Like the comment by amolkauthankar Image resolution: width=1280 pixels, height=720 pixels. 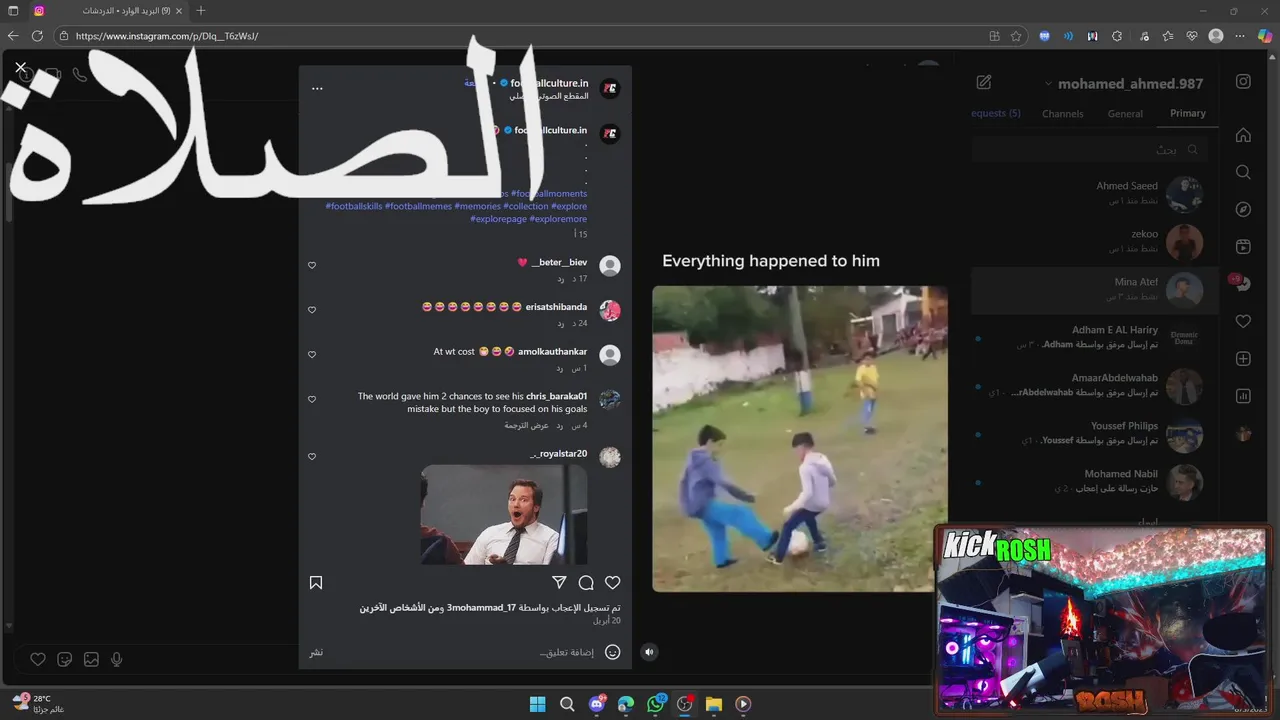pyautogui.click(x=312, y=354)
